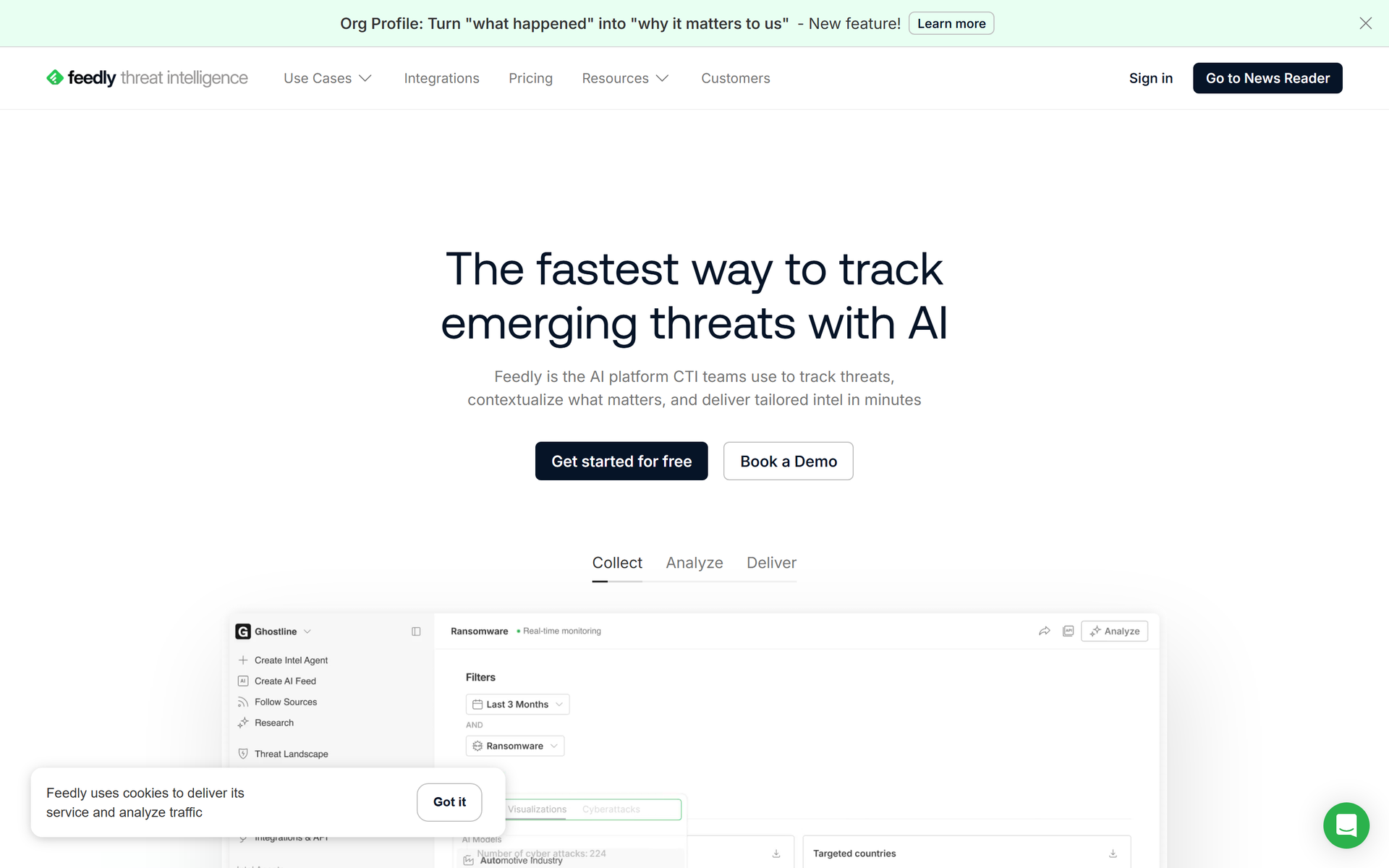The height and width of the screenshot is (868, 1389).
Task: Select Research in sidebar
Action: point(274,723)
